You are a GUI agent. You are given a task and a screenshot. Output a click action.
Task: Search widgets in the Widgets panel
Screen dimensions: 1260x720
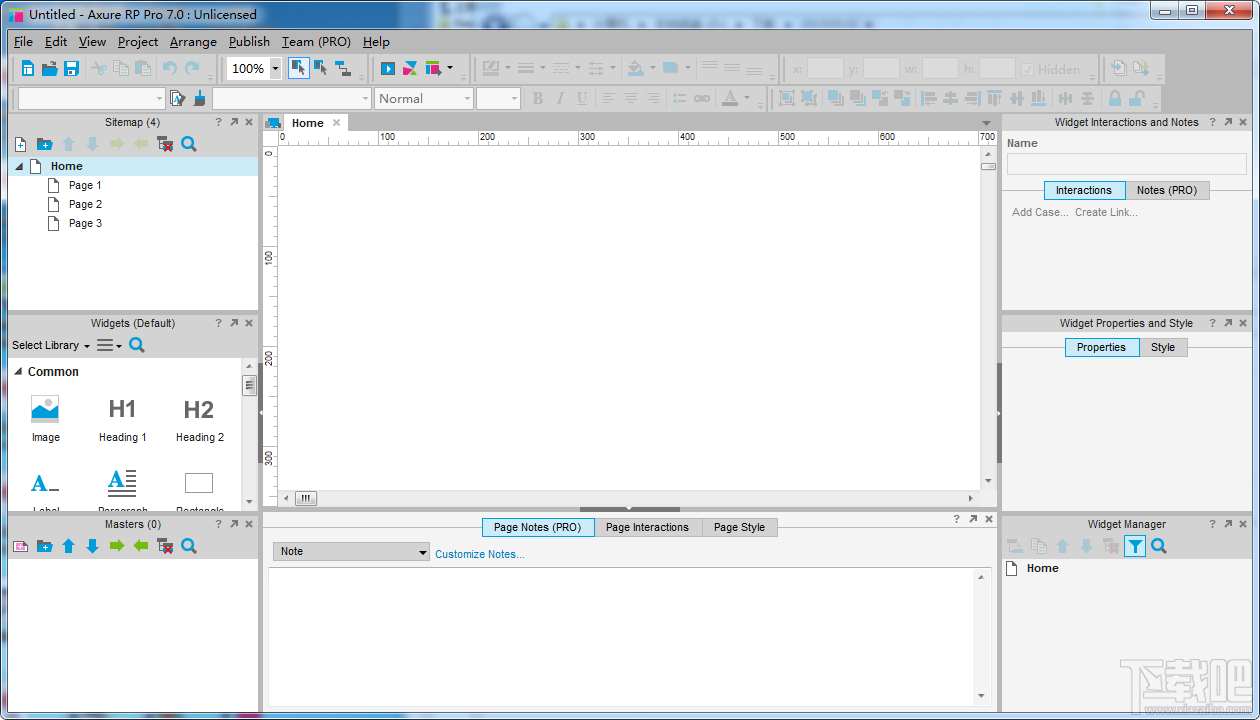(x=137, y=345)
